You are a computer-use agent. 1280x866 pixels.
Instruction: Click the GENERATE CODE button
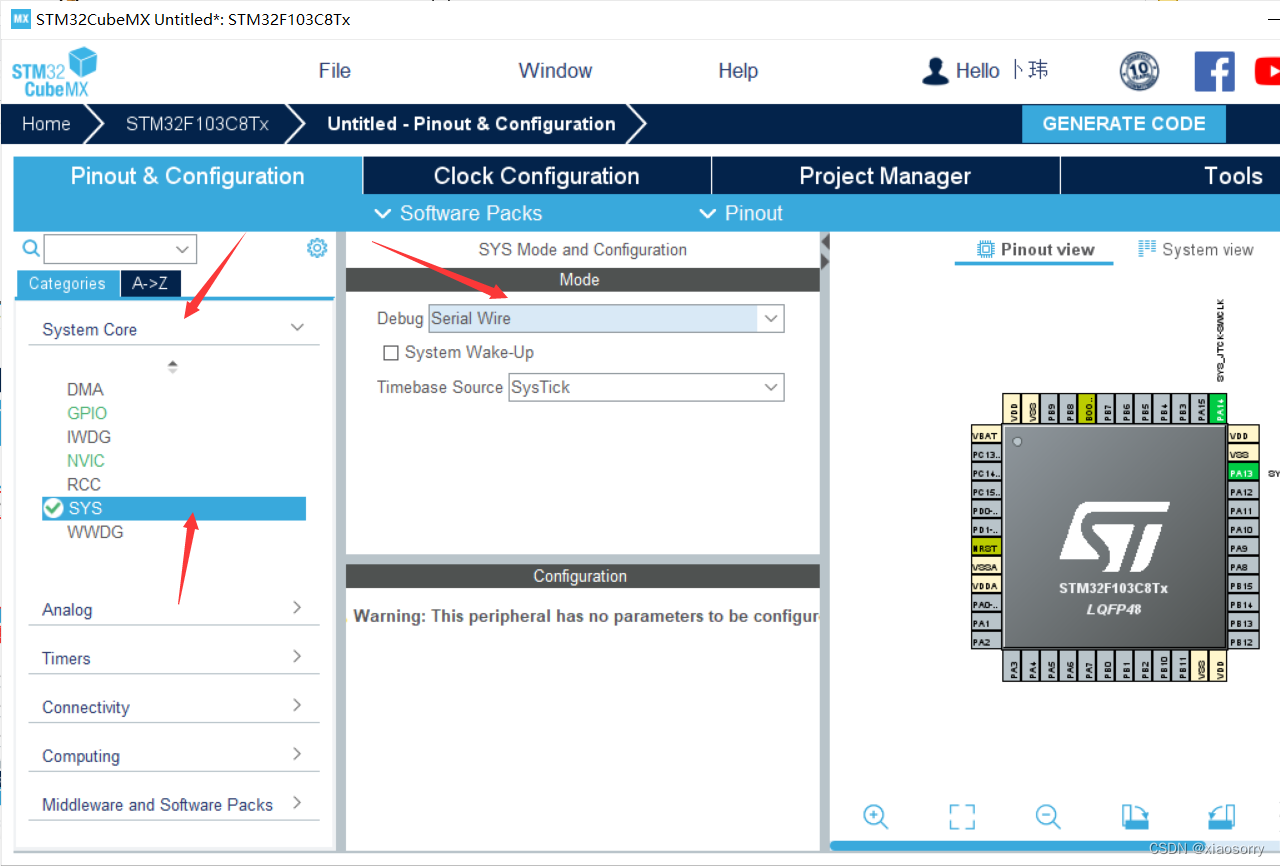click(1124, 124)
